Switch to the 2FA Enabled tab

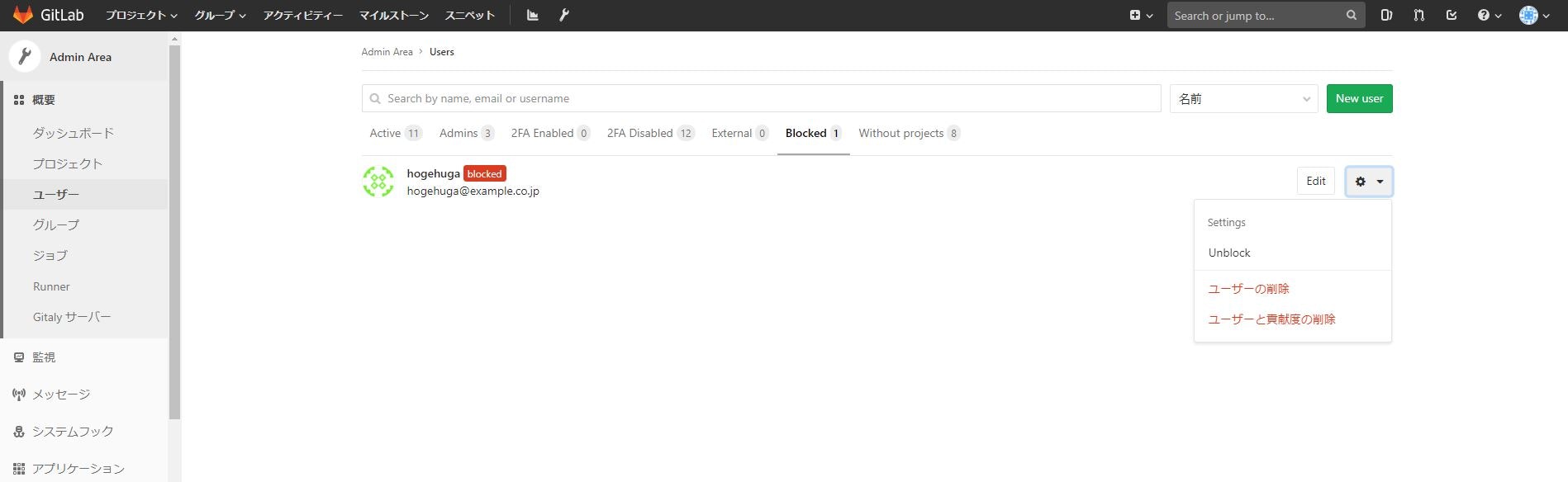[x=550, y=133]
